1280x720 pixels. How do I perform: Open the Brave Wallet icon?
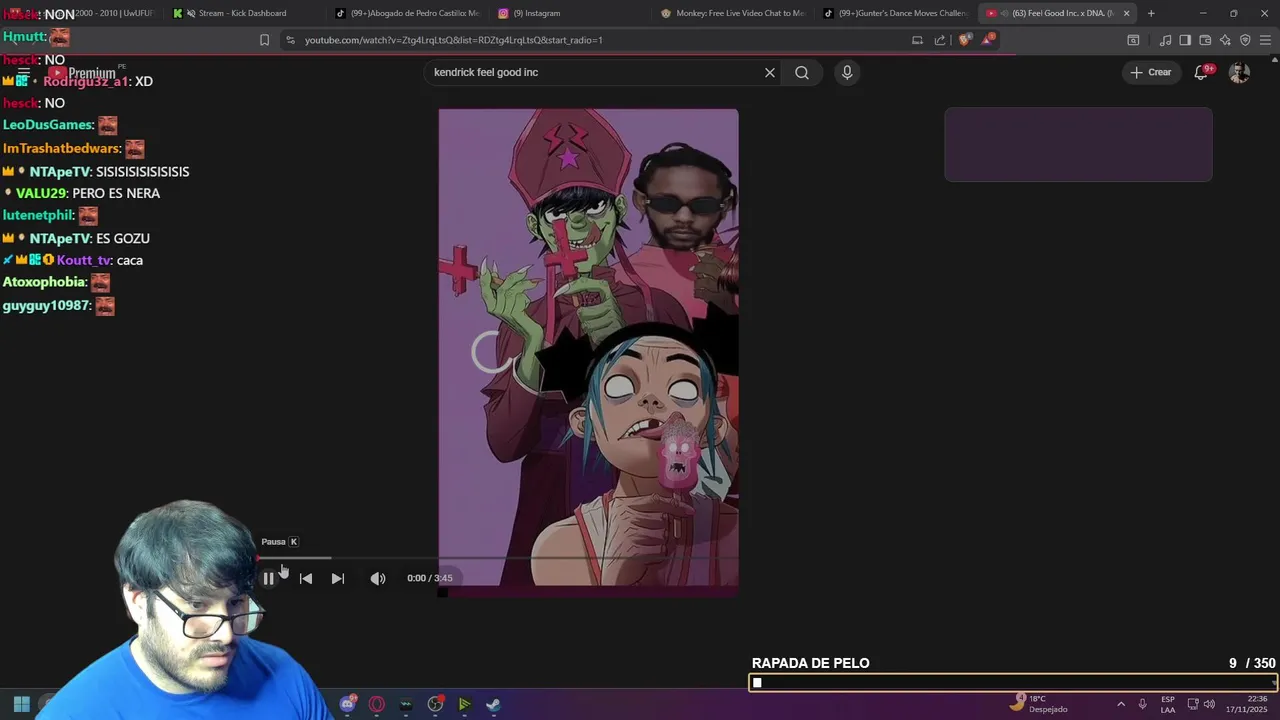click(1205, 40)
